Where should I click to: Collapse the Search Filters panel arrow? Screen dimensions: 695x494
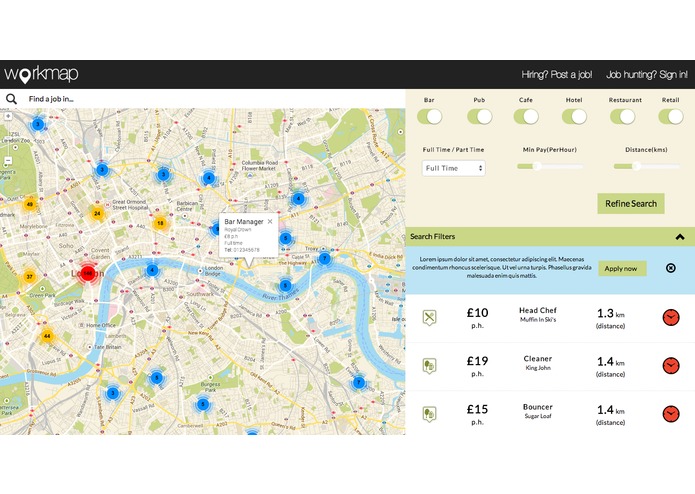coord(680,237)
